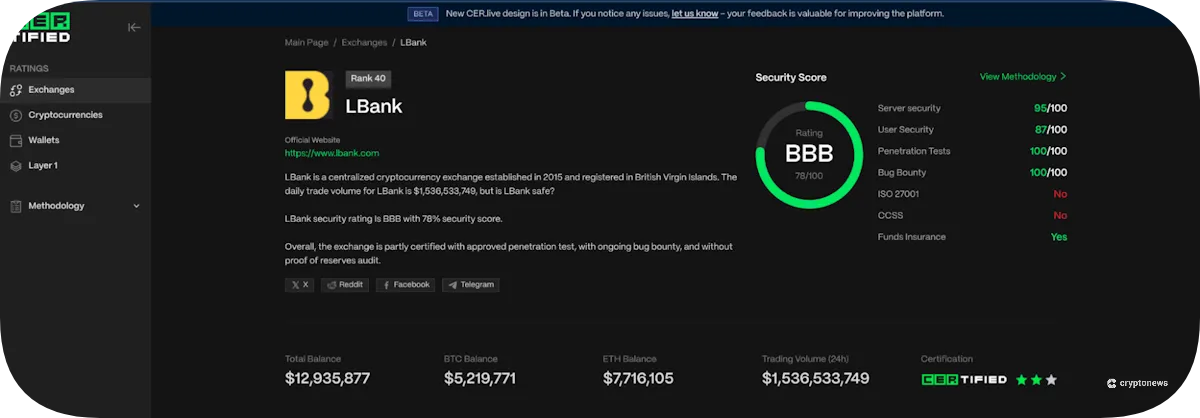Open LBank's Reddit page button
The height and width of the screenshot is (418, 1200).
click(345, 285)
